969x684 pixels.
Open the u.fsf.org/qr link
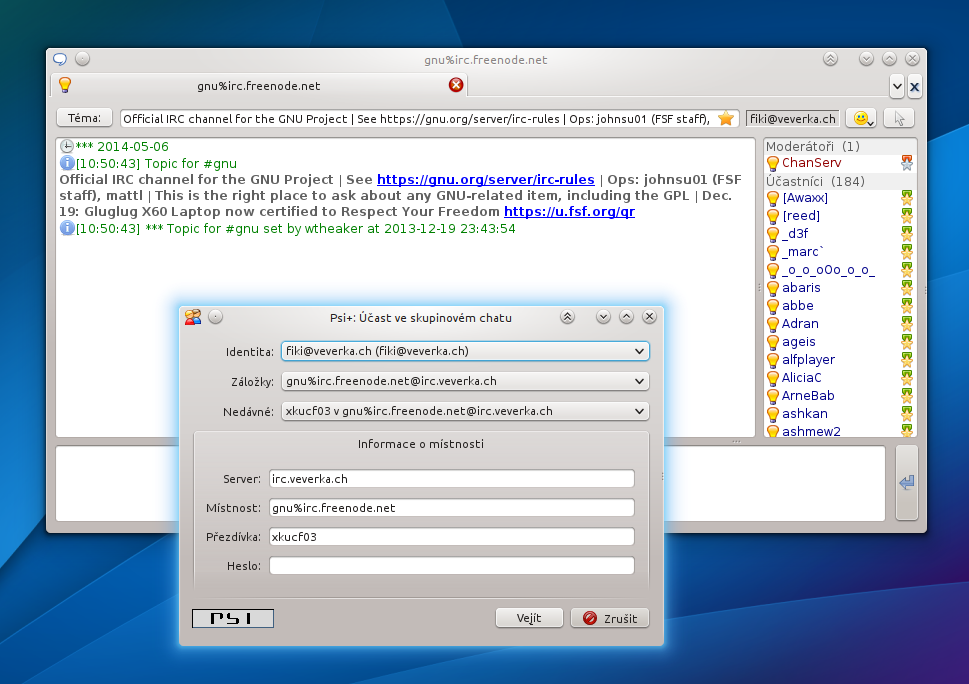[x=569, y=211]
